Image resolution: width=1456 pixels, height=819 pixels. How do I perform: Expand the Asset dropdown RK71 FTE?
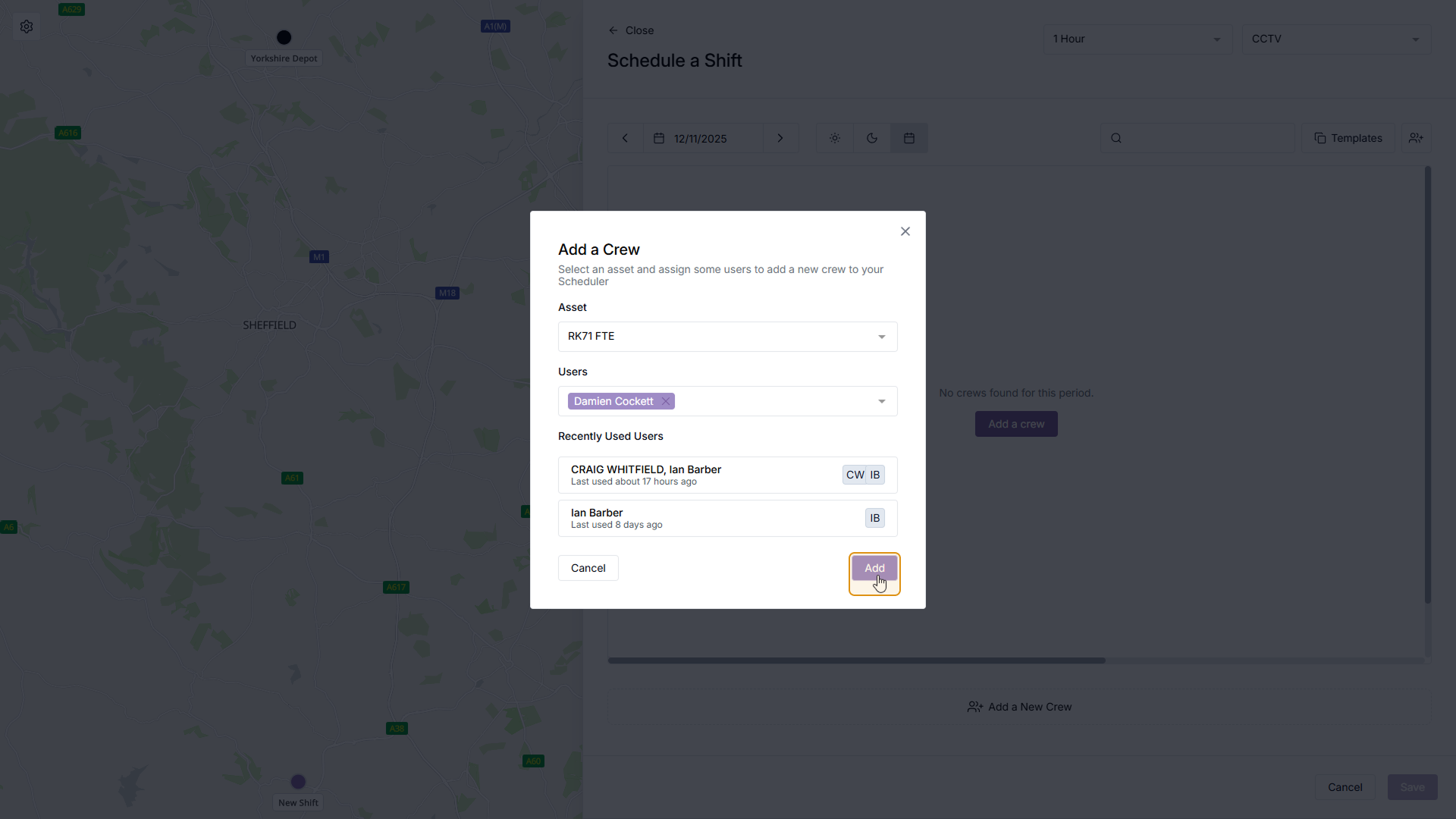pos(728,337)
